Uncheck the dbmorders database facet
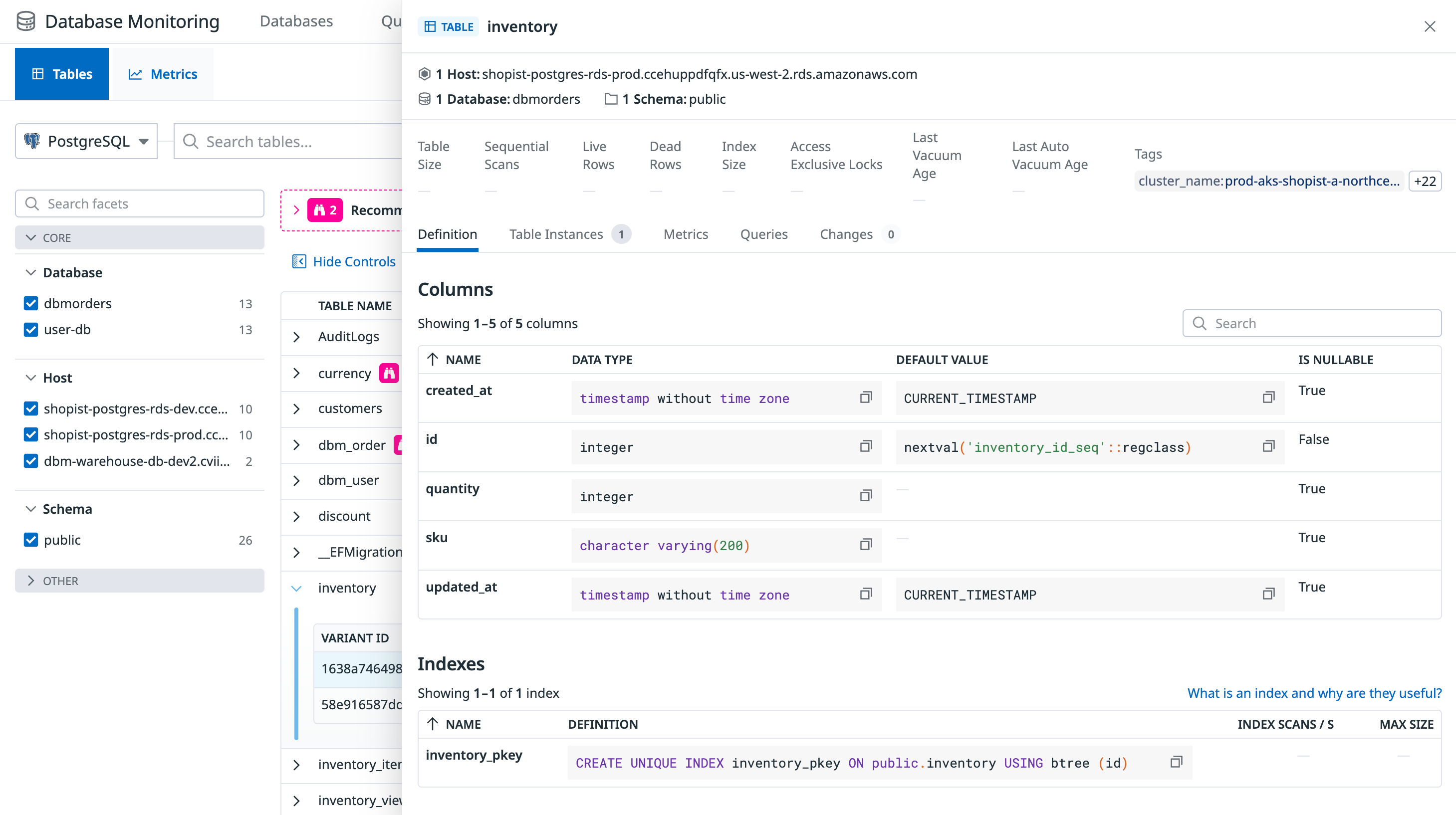The image size is (1456, 815). click(31, 304)
